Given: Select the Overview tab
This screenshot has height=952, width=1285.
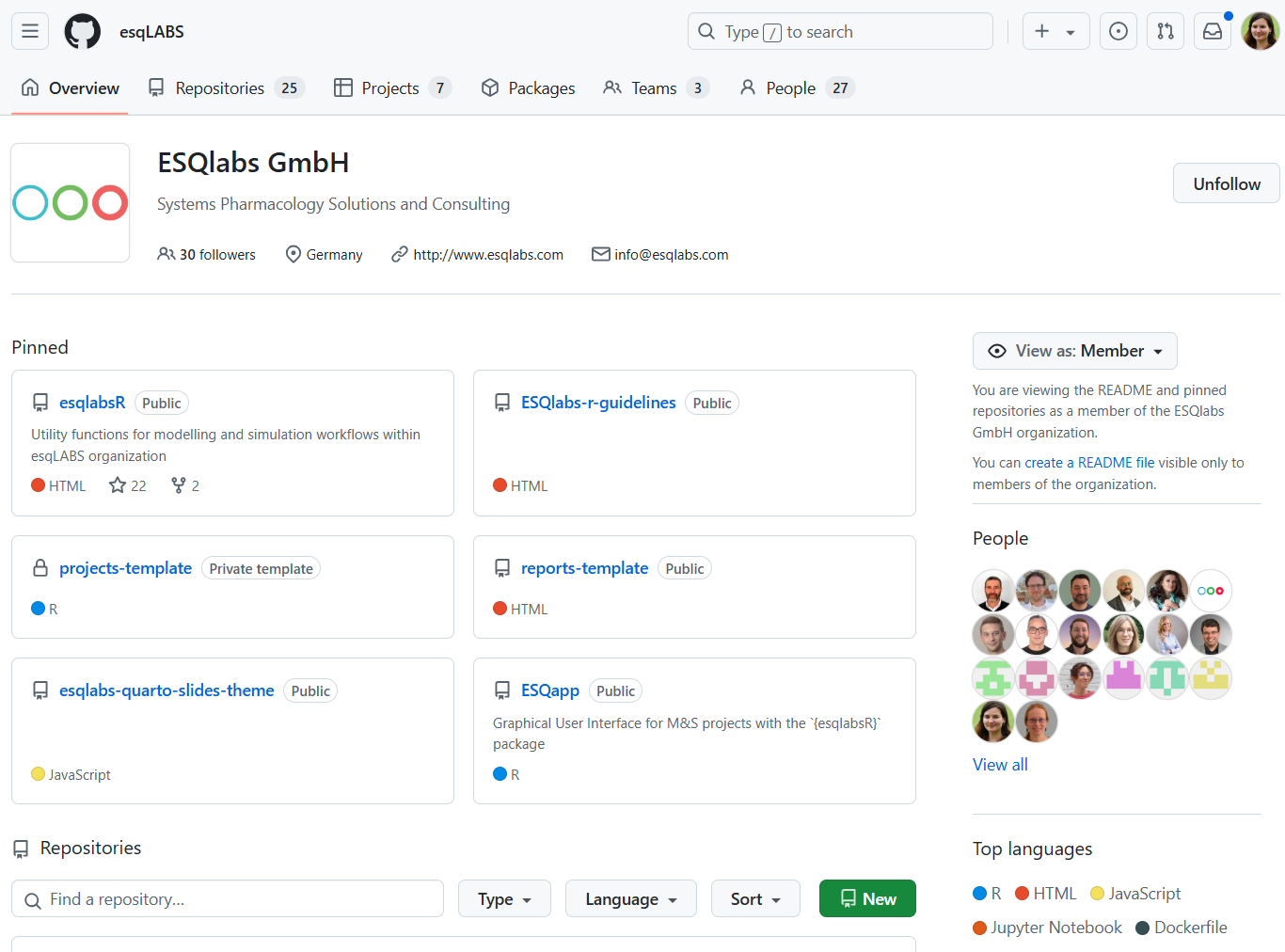Looking at the screenshot, I should pyautogui.click(x=71, y=87).
